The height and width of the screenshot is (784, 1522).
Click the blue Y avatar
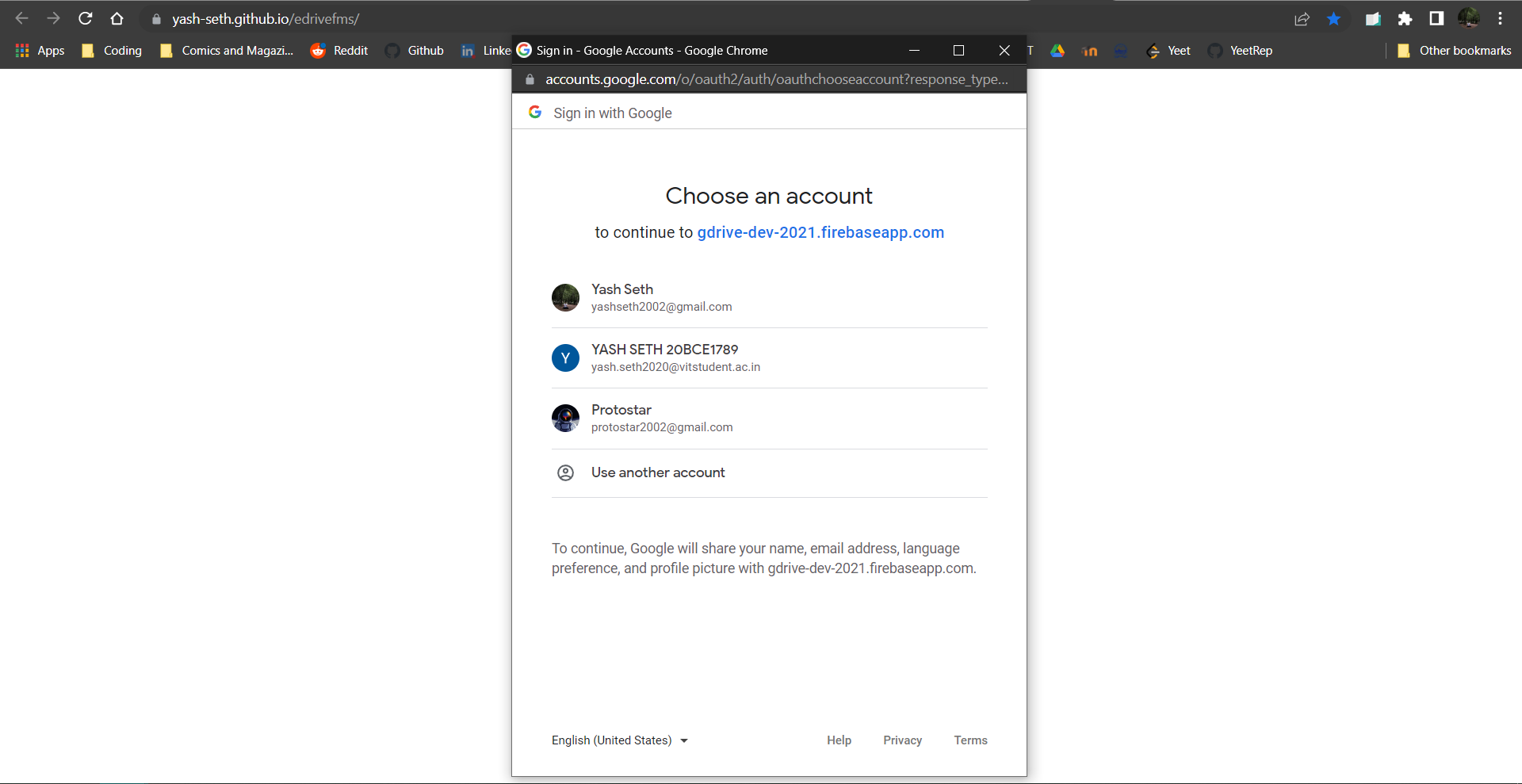pos(565,358)
